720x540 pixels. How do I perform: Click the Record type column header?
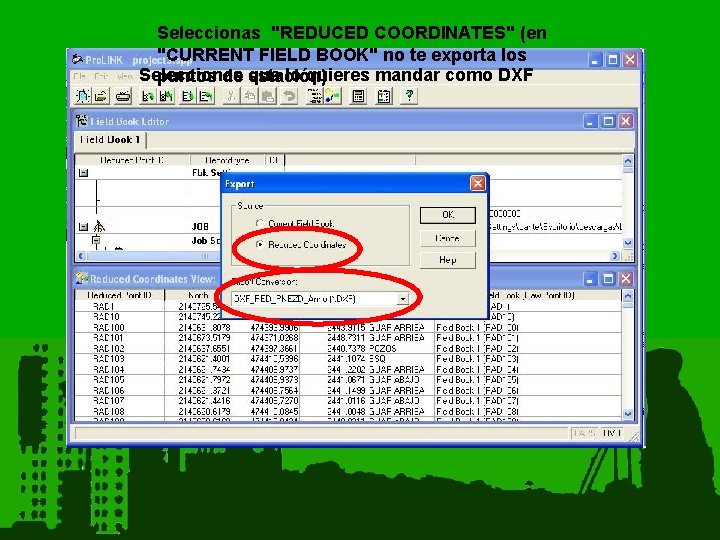(227, 160)
